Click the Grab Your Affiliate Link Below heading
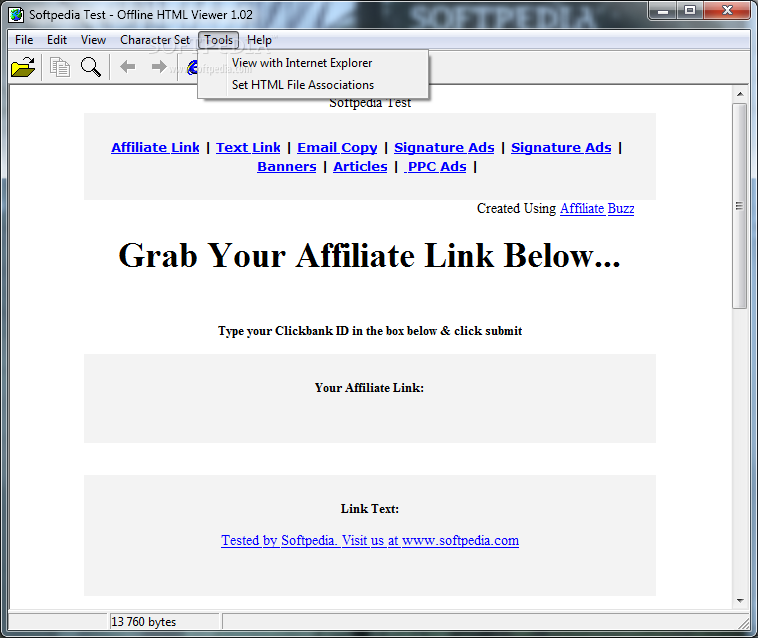 (369, 255)
